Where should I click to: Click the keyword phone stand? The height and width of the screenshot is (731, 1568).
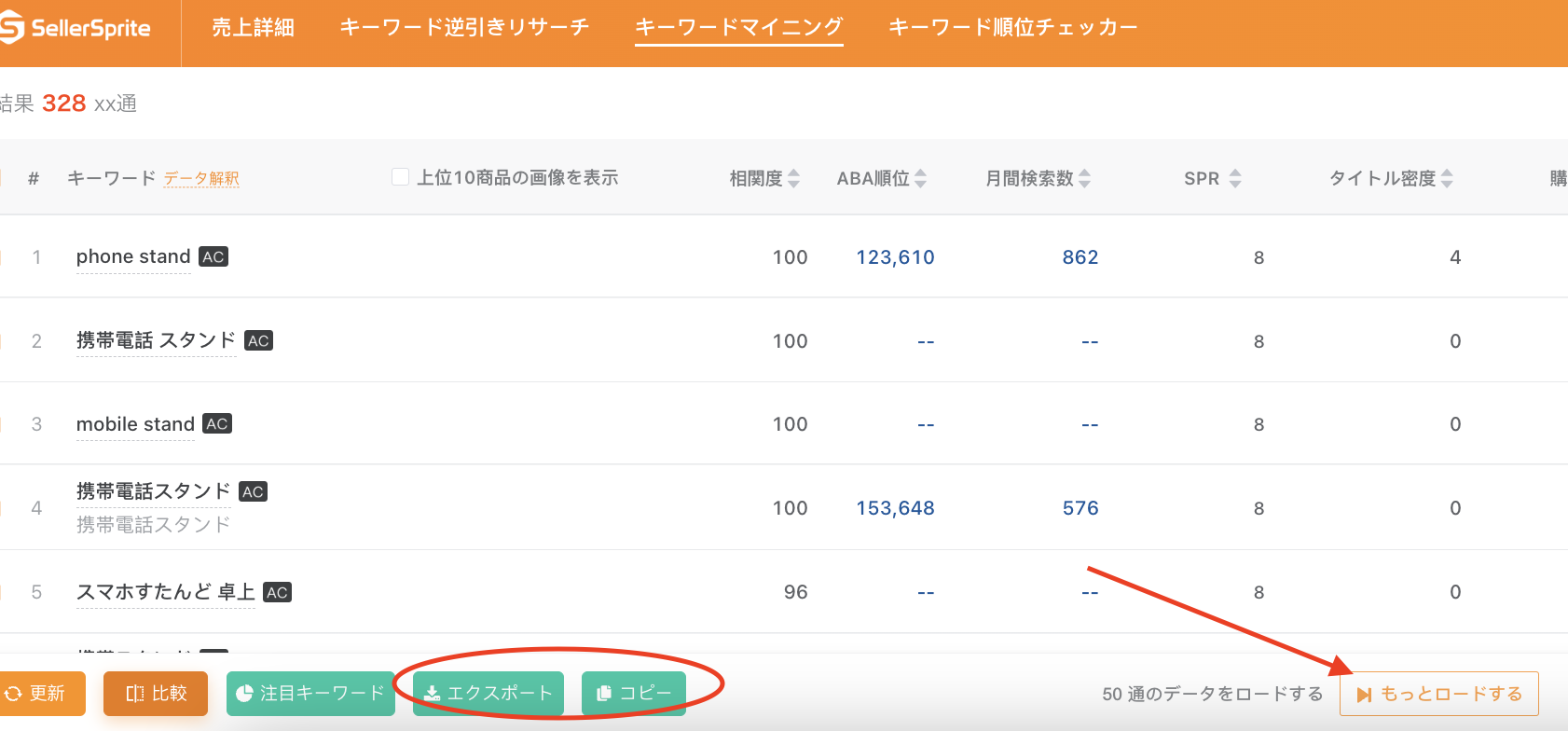133,256
